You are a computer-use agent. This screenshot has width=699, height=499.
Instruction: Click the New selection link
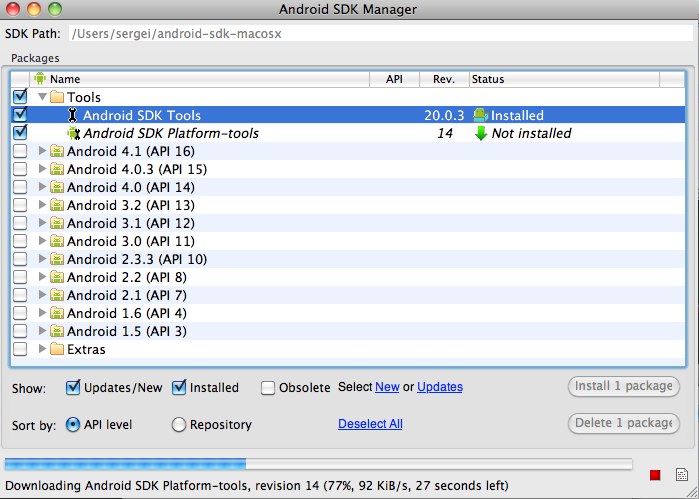pyautogui.click(x=387, y=387)
